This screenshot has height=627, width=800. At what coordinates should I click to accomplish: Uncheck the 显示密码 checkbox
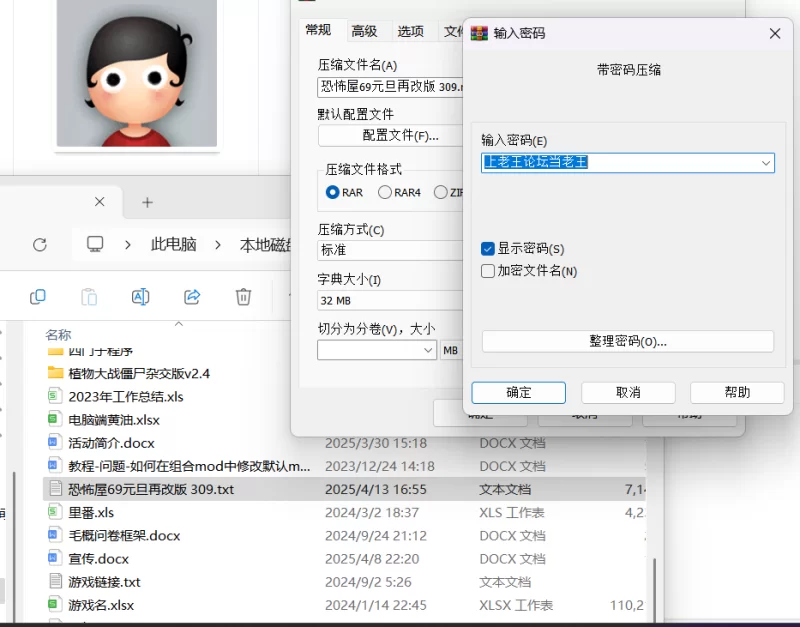tap(488, 249)
